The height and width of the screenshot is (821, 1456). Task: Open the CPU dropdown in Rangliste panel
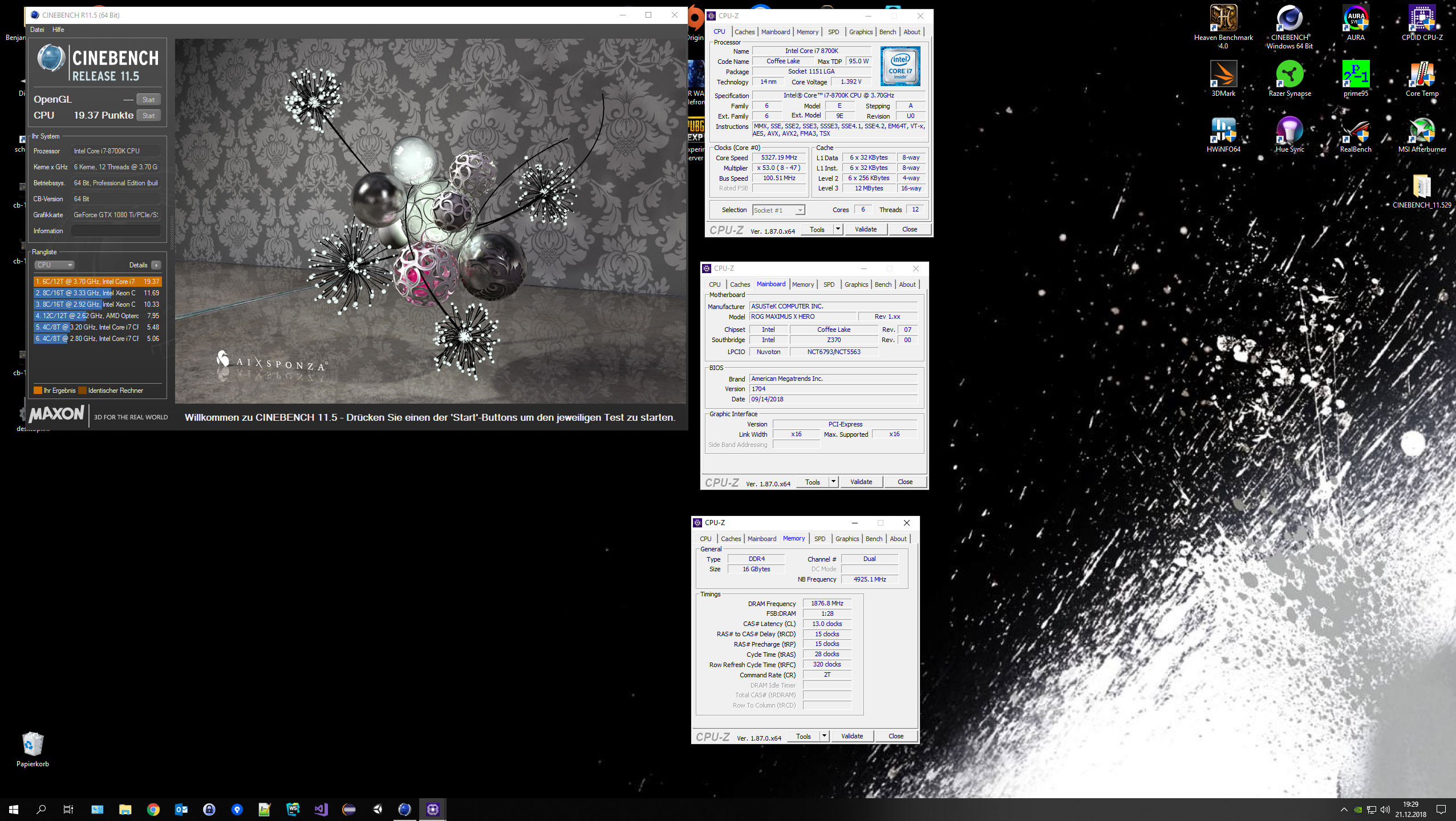click(x=55, y=265)
